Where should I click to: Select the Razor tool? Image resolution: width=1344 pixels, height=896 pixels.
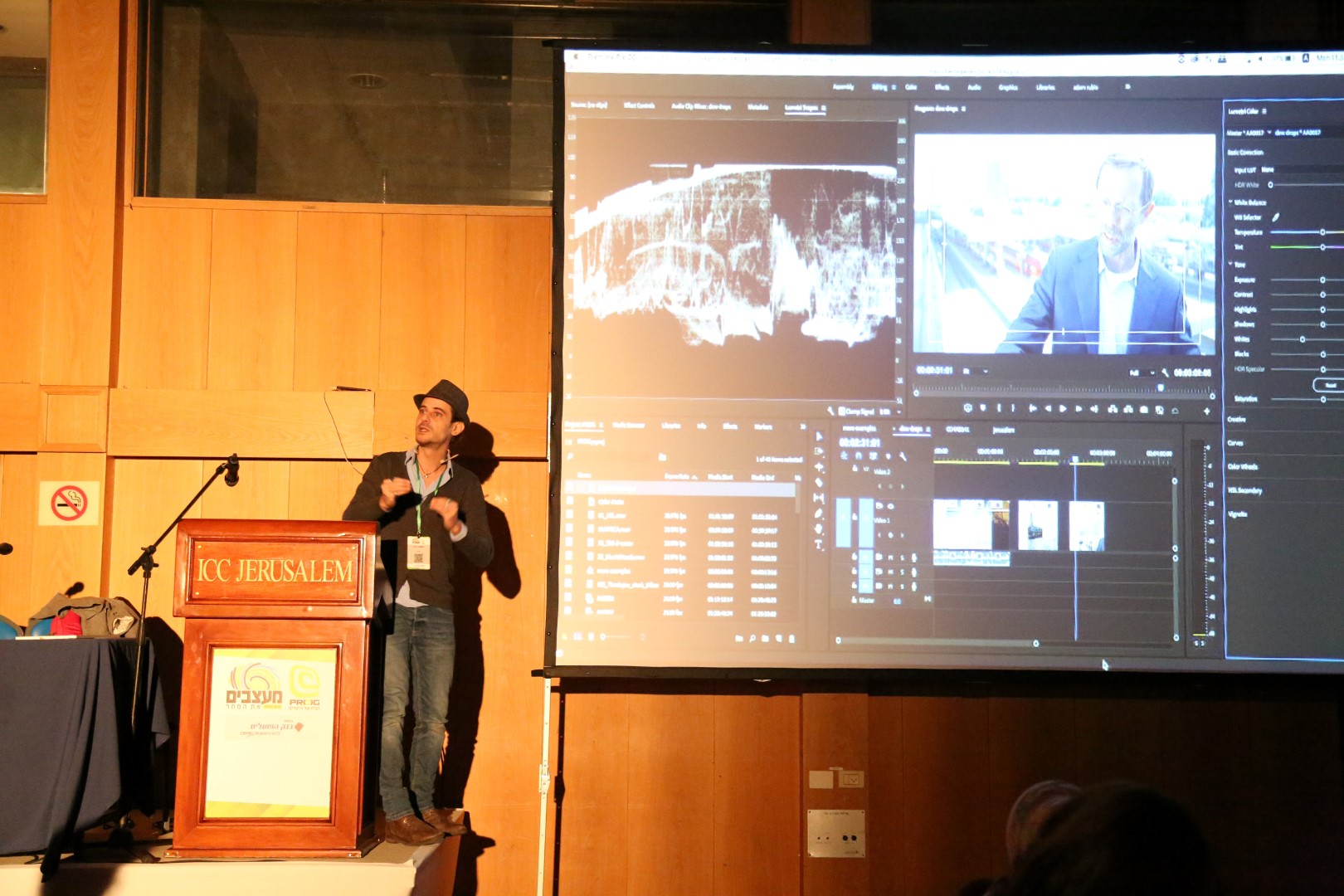(x=819, y=482)
